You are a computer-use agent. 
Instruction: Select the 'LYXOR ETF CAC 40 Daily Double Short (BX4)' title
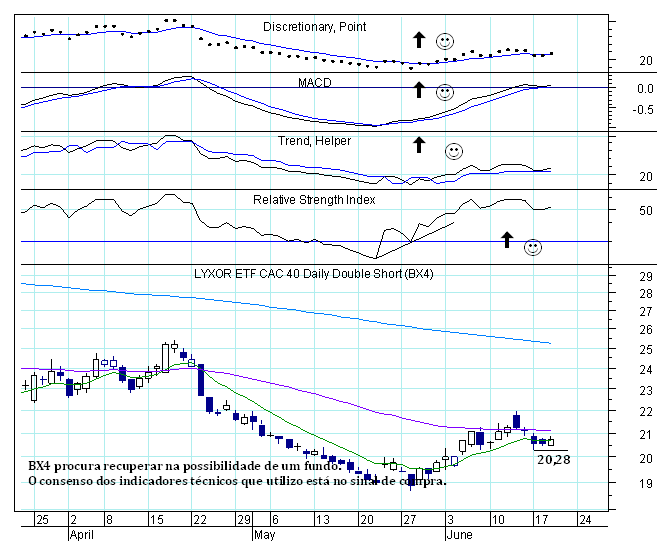314,274
